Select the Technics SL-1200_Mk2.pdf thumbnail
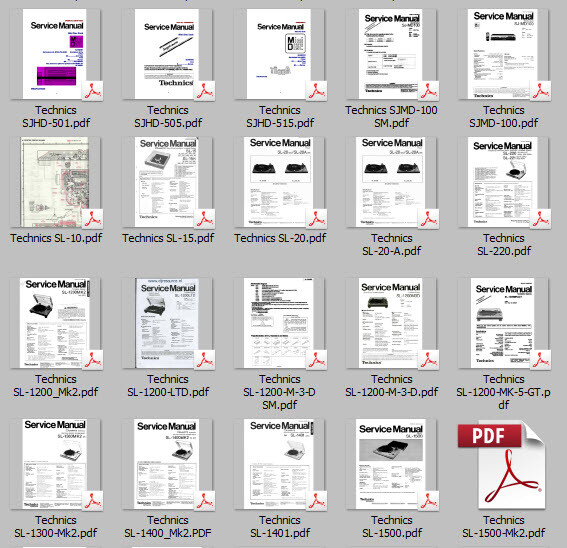The width and height of the screenshot is (567, 548). pyautogui.click(x=55, y=323)
